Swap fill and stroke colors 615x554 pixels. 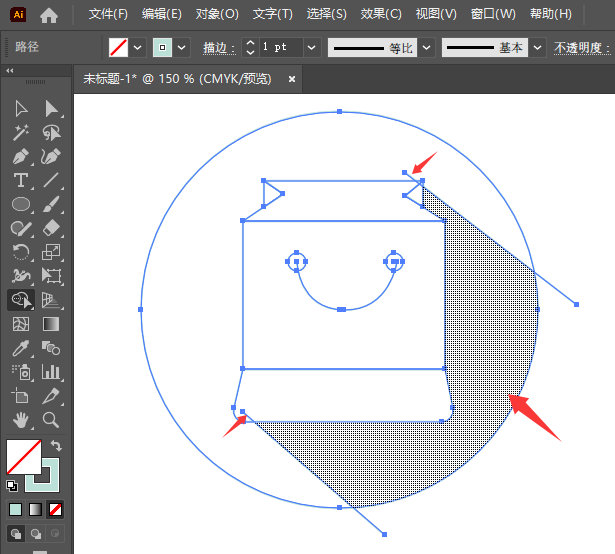tap(56, 445)
